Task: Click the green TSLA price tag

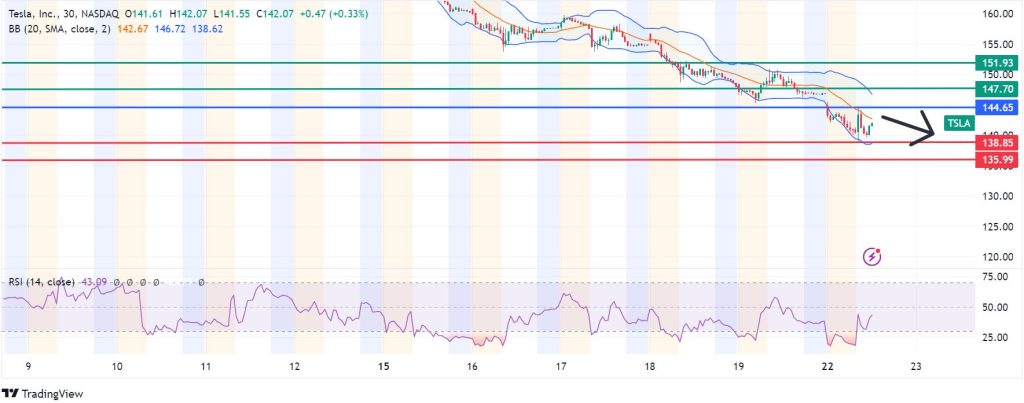Action: tap(958, 124)
